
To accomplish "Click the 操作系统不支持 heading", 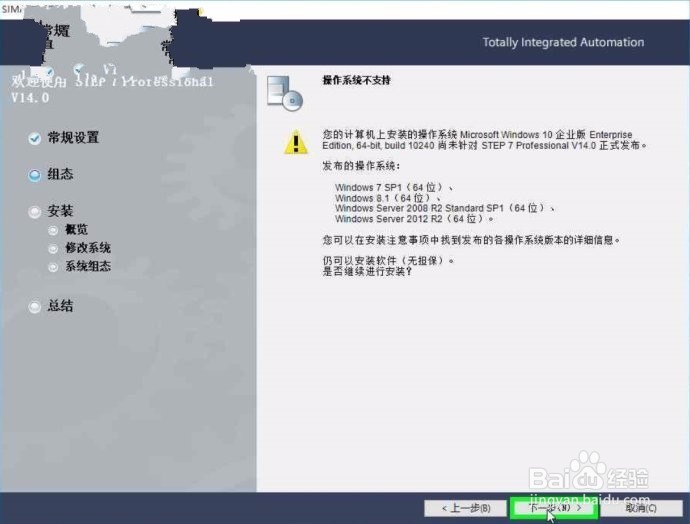I will [356, 80].
